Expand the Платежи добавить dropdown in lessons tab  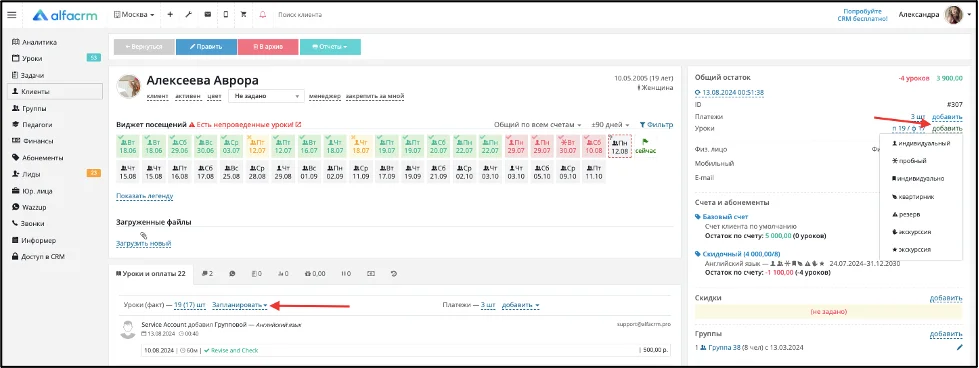point(521,306)
